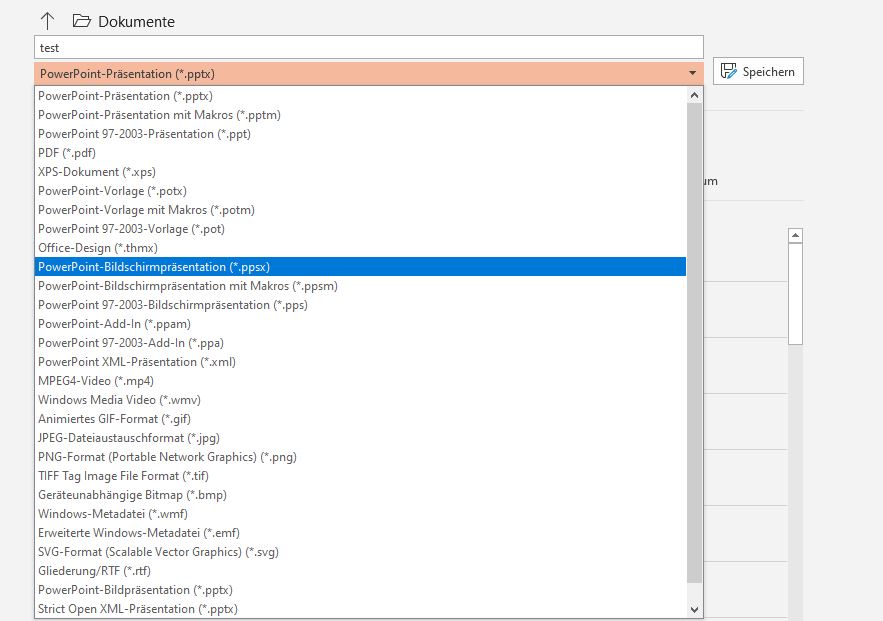Screen dimensions: 883x621
Task: Choose PowerPoint-Präsentation (*.pptx) list entry
Action: pos(360,96)
